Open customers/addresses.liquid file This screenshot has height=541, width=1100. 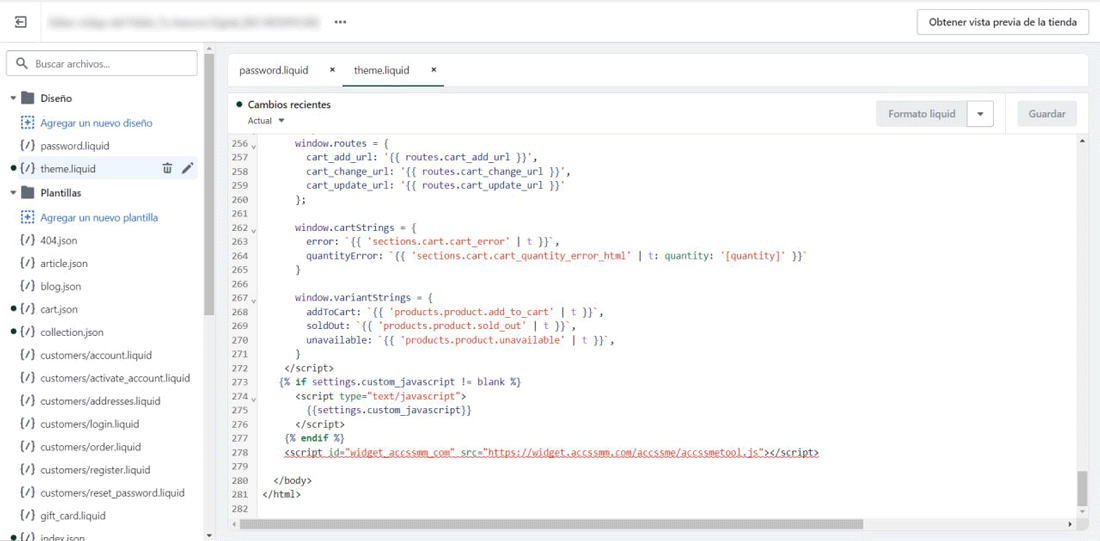pyautogui.click(x=100, y=401)
